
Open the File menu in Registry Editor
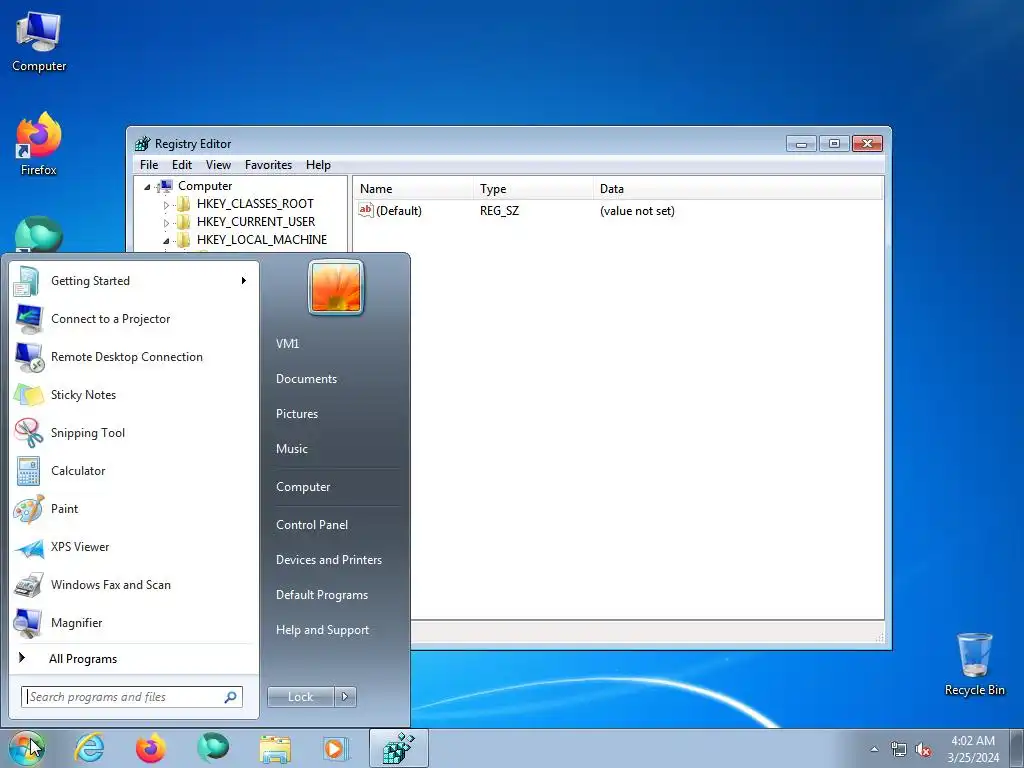tap(149, 165)
